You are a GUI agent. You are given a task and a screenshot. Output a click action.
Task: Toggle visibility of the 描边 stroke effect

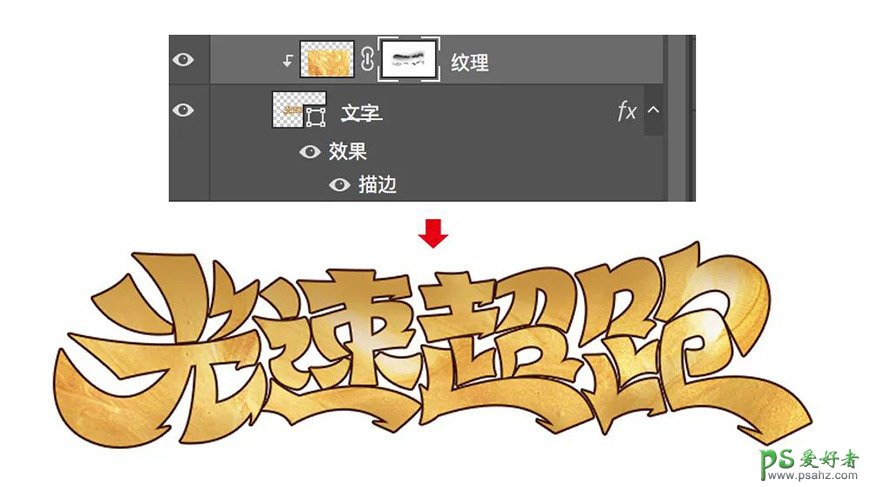coord(339,185)
